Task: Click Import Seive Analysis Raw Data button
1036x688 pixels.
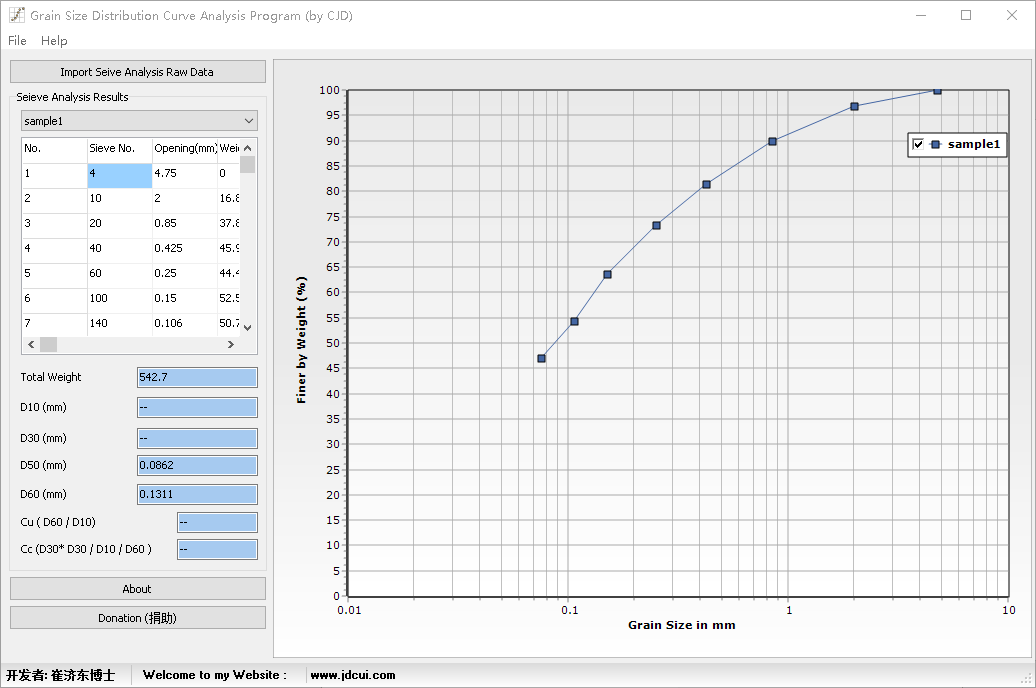Action: [137, 72]
